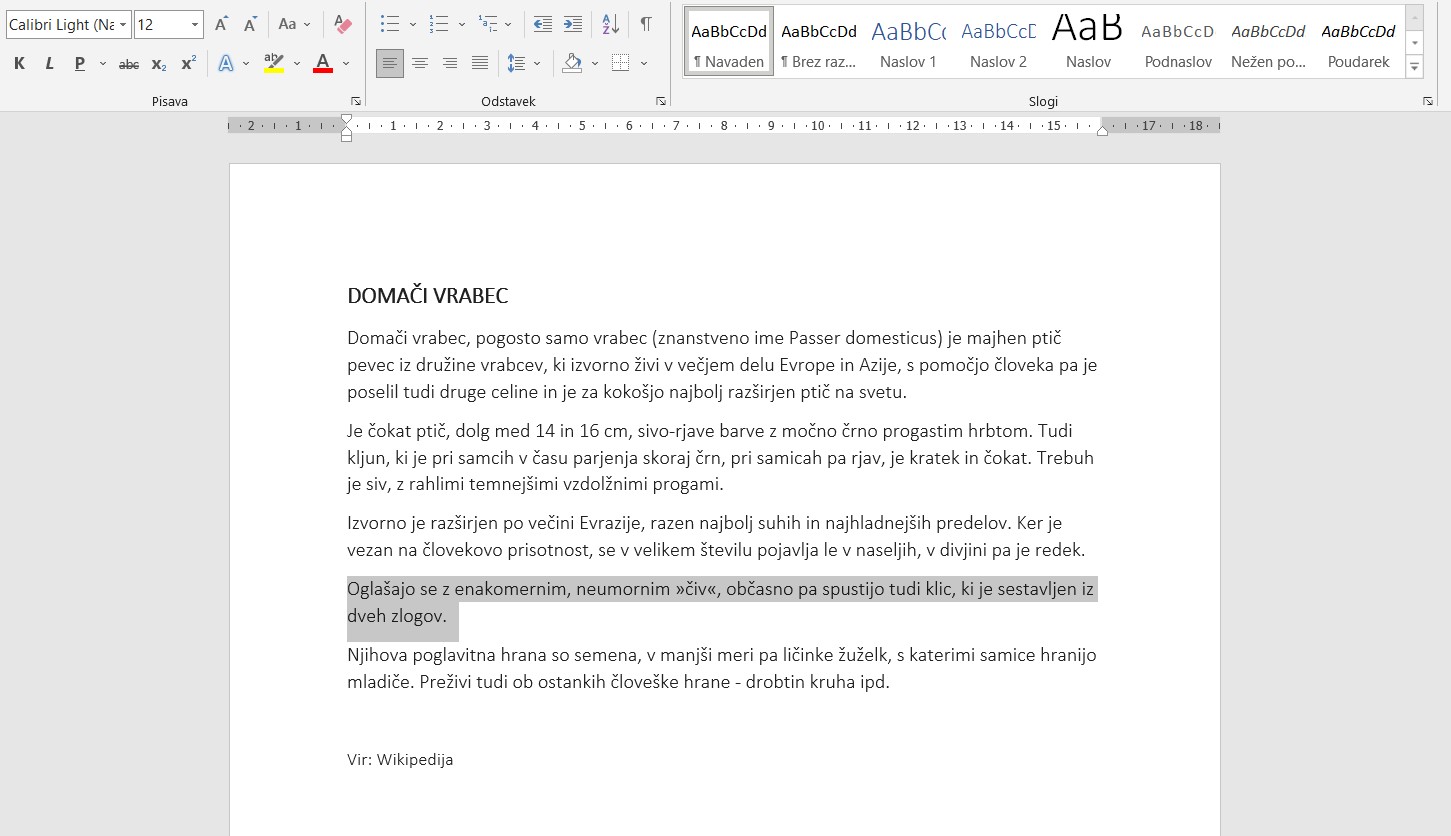Select the right indent marker on ruler
This screenshot has height=836, width=1451.
pyautogui.click(x=1102, y=131)
